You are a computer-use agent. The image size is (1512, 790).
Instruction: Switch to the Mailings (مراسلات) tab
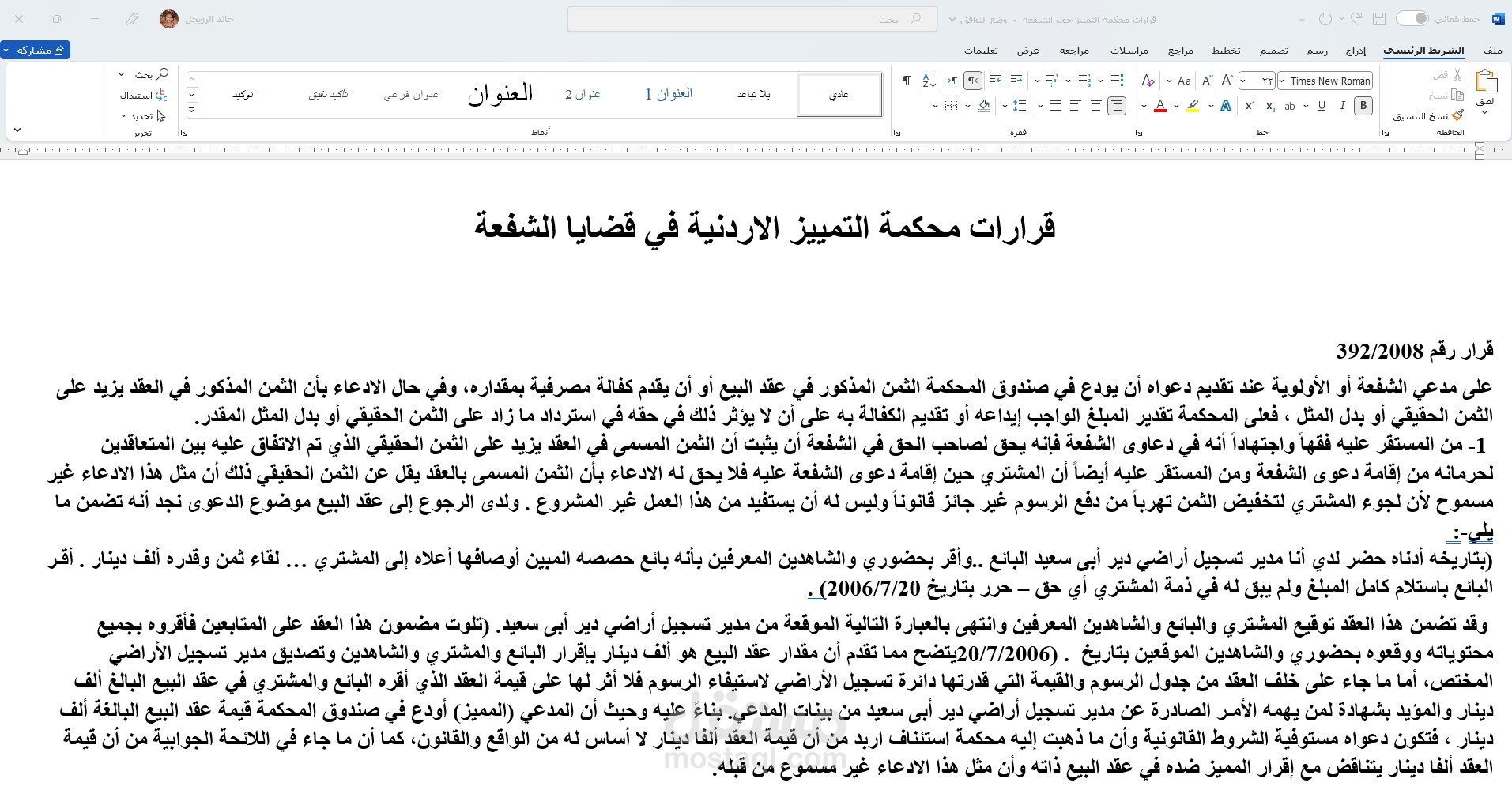point(1129,51)
